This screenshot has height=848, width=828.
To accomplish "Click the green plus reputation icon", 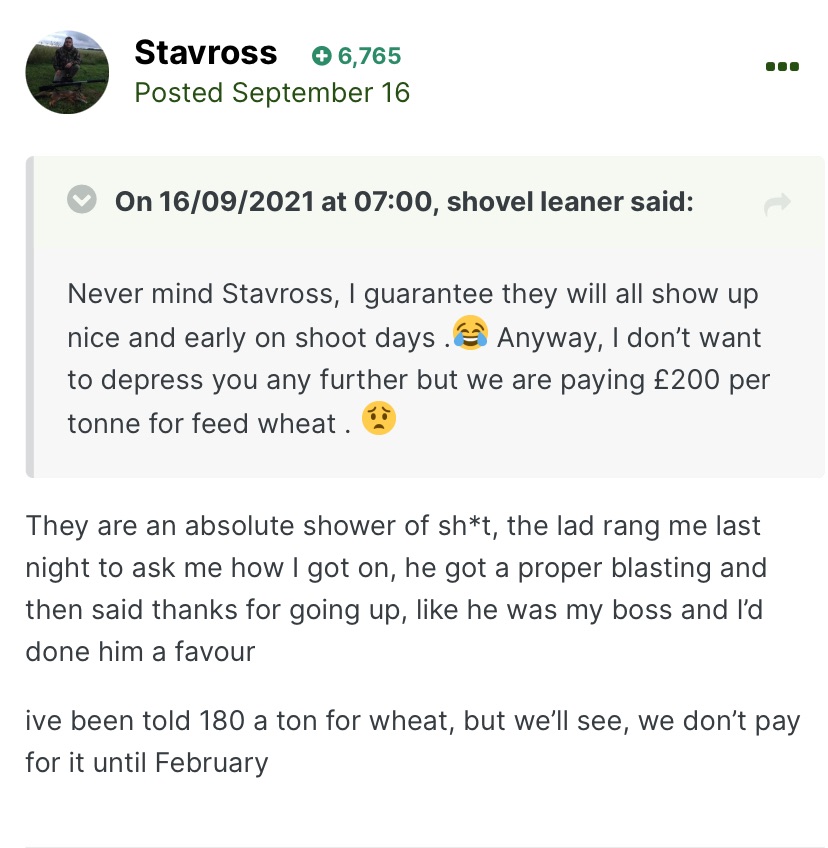I will pyautogui.click(x=321, y=56).
